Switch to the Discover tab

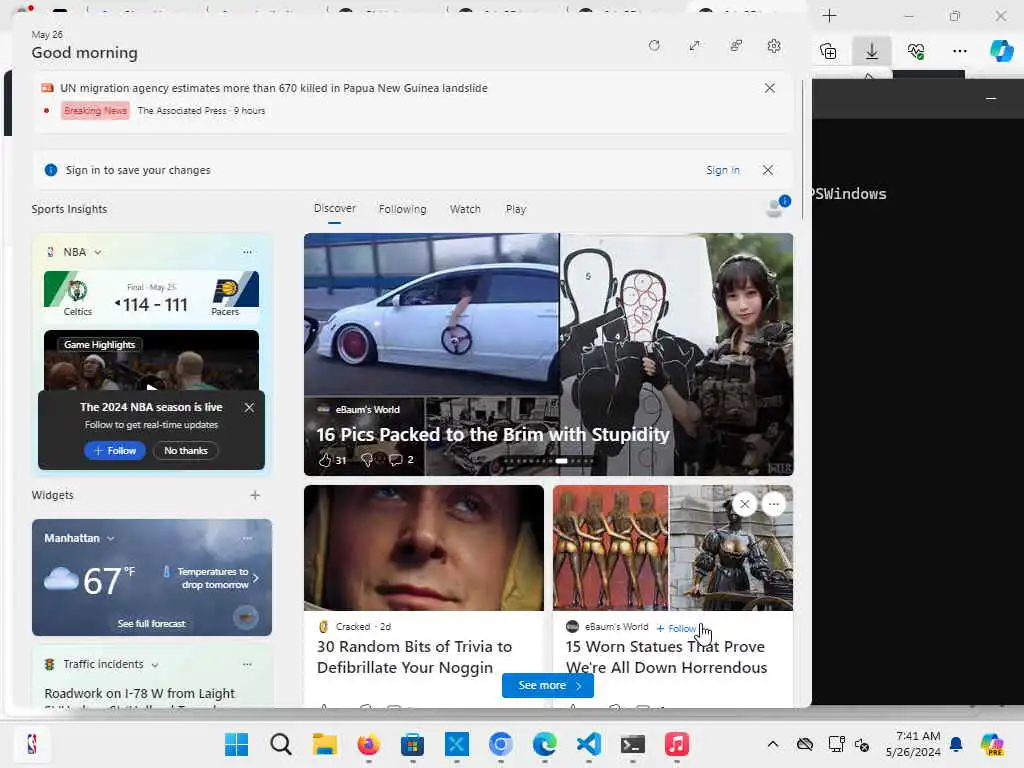[334, 208]
